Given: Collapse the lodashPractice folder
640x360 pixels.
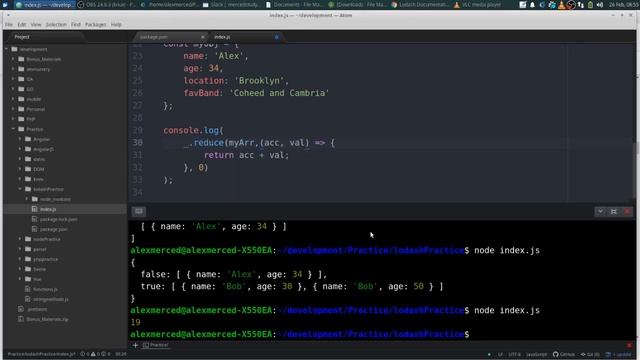Looking at the screenshot, I should [20, 189].
